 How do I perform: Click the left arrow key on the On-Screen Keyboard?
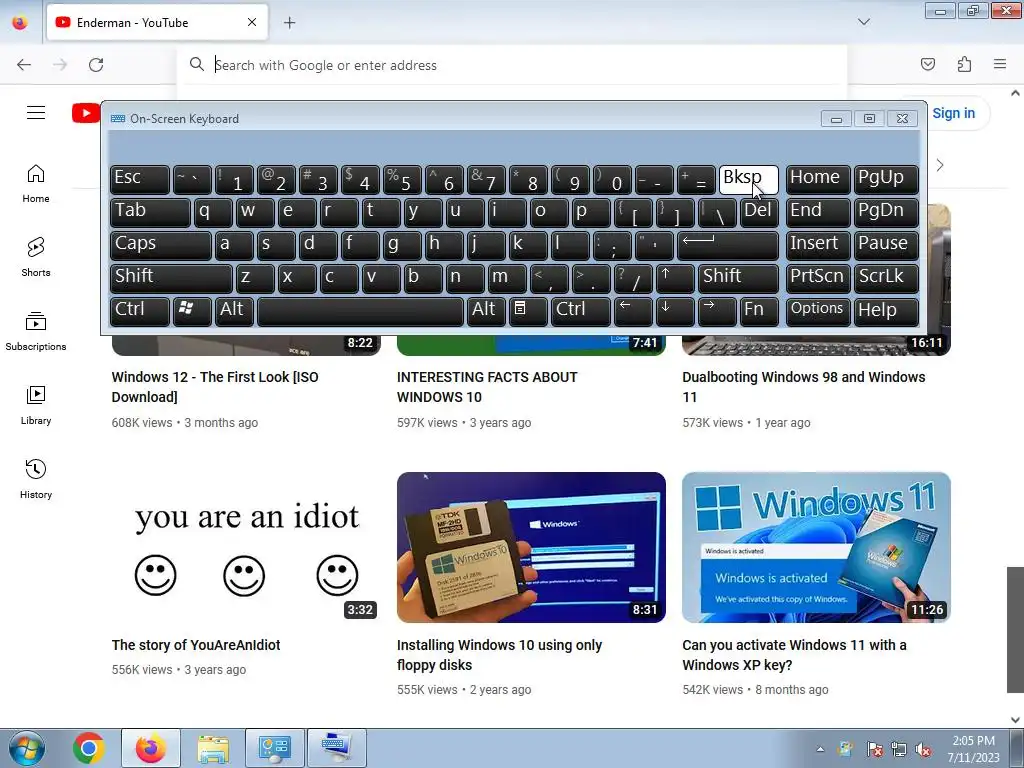click(633, 312)
